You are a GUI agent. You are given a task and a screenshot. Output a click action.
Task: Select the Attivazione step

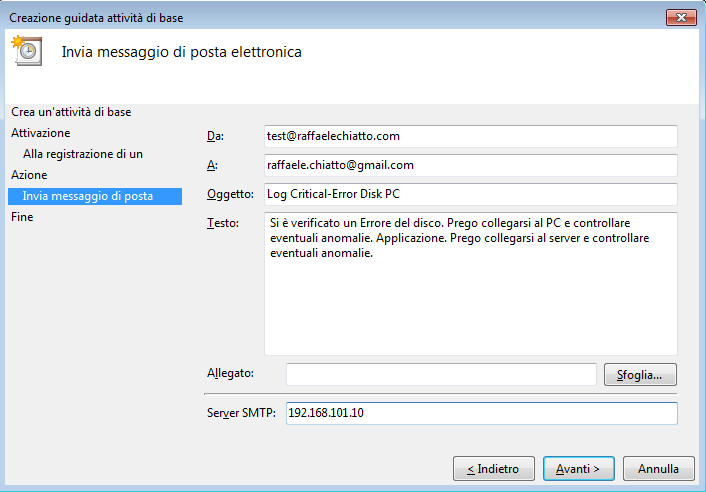[41, 133]
